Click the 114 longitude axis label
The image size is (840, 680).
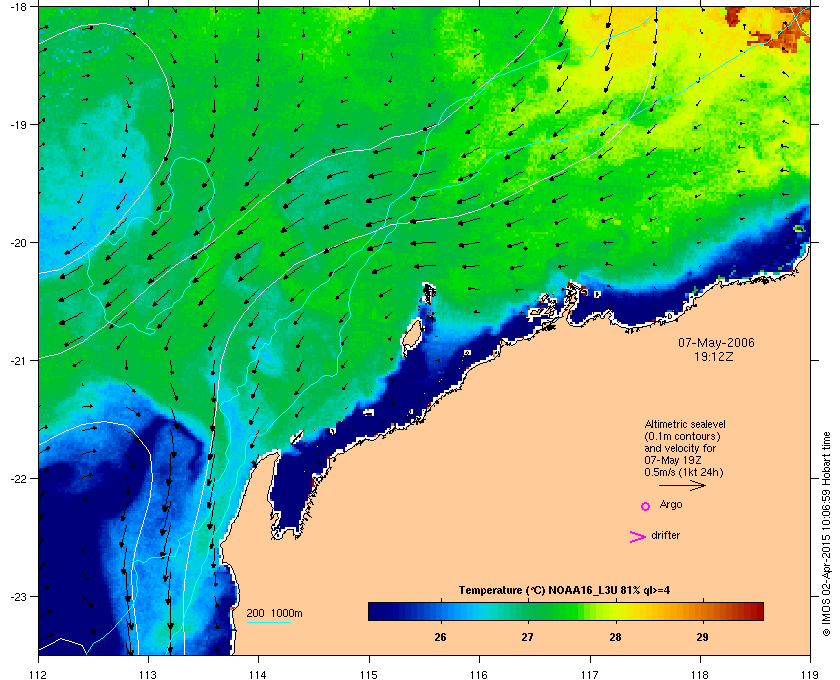point(258,675)
